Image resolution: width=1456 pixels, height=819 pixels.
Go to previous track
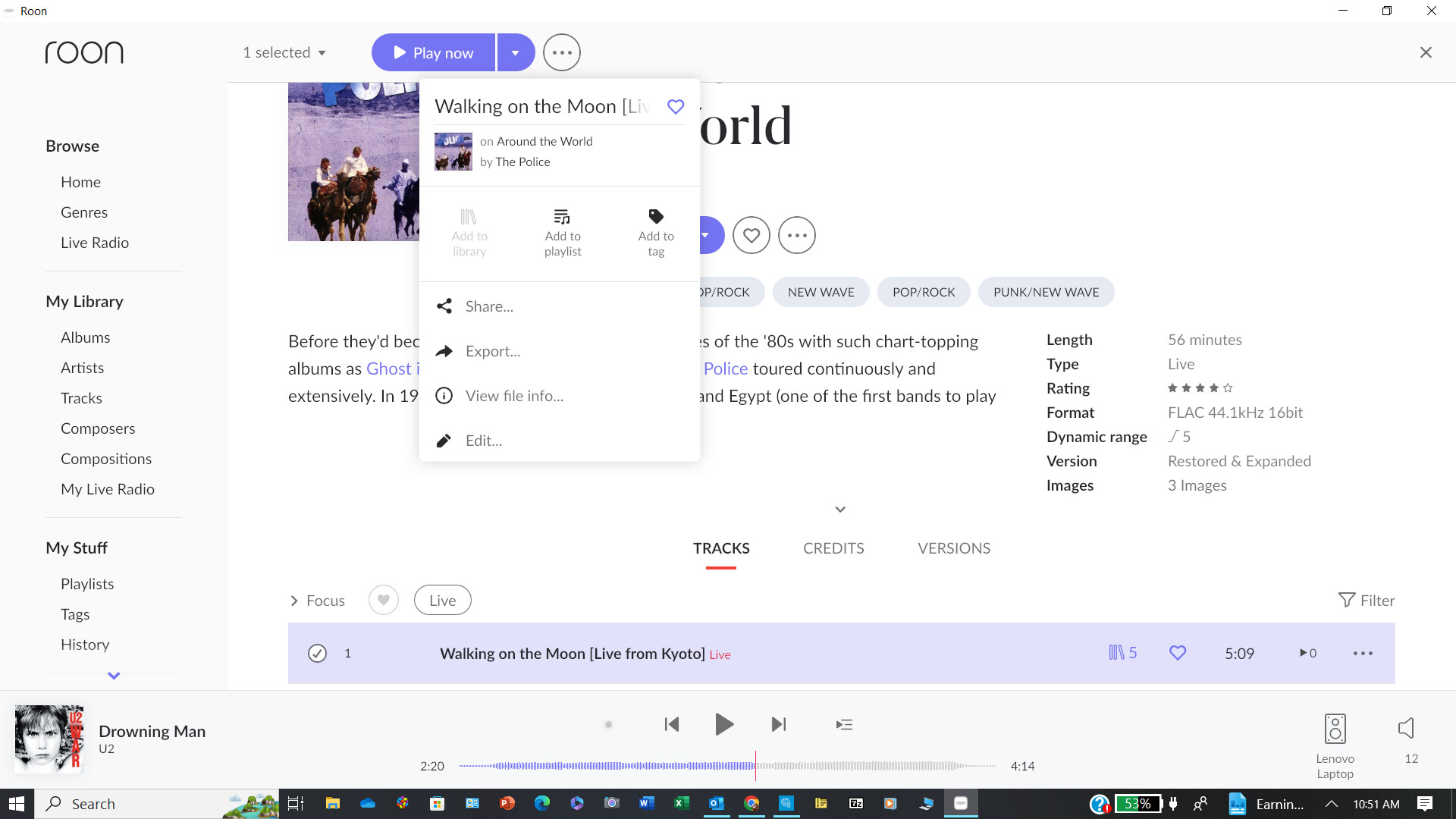click(671, 725)
